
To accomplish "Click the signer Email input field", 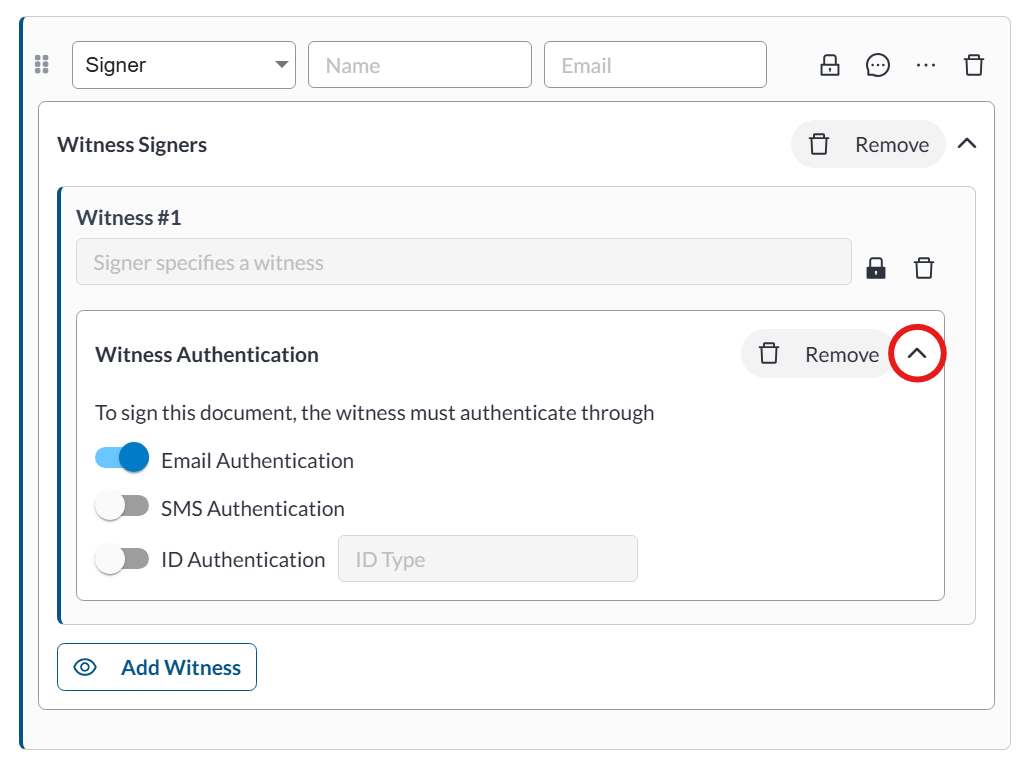I will (655, 65).
